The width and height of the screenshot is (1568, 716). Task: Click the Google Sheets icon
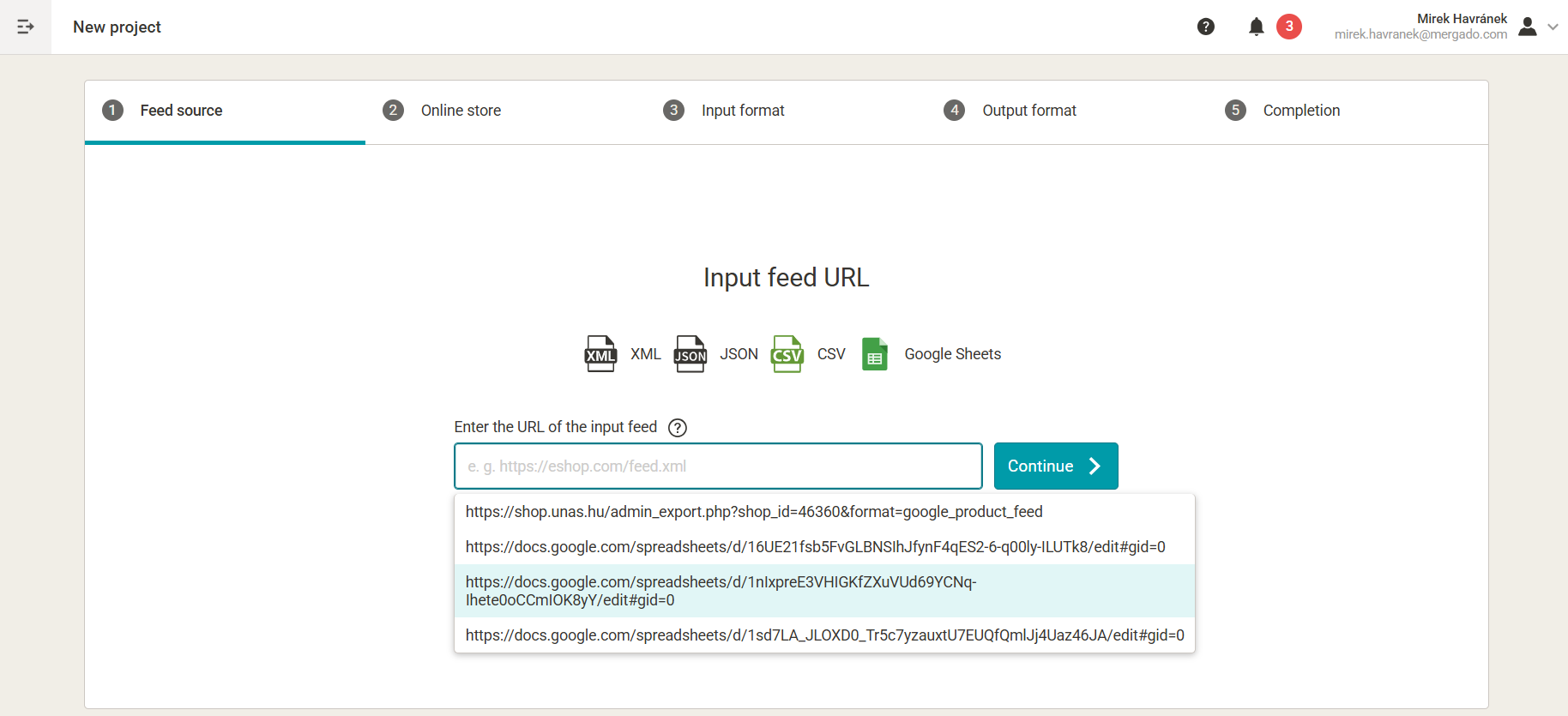[x=874, y=354]
